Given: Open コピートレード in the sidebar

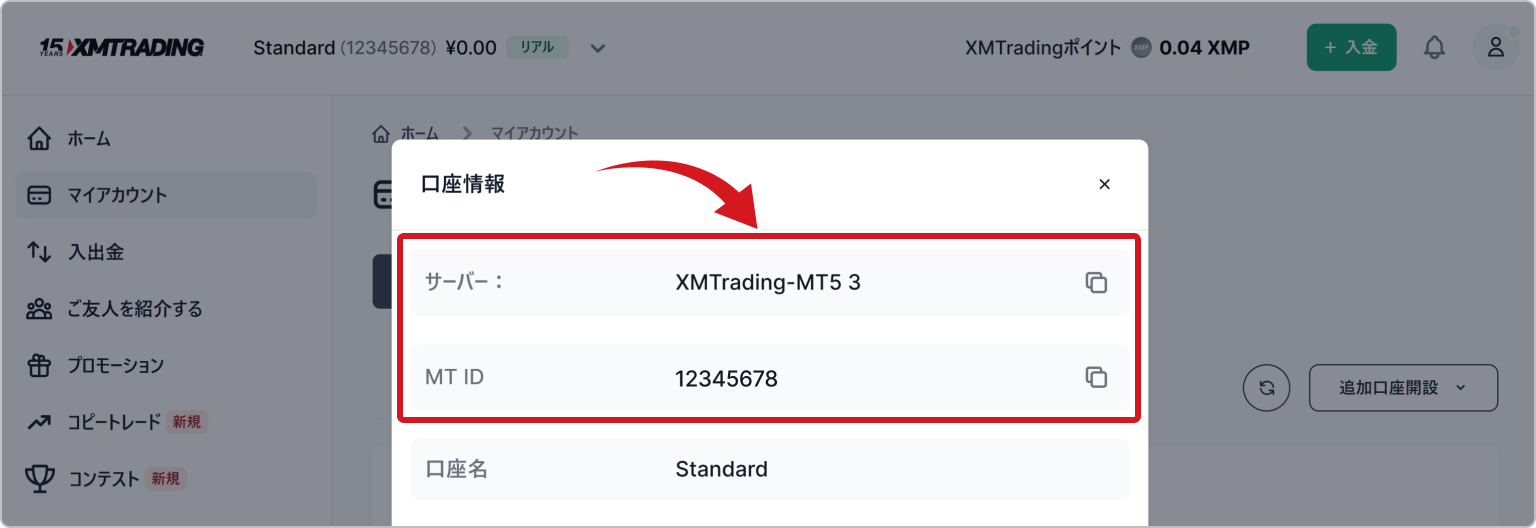Looking at the screenshot, I should click(x=113, y=422).
